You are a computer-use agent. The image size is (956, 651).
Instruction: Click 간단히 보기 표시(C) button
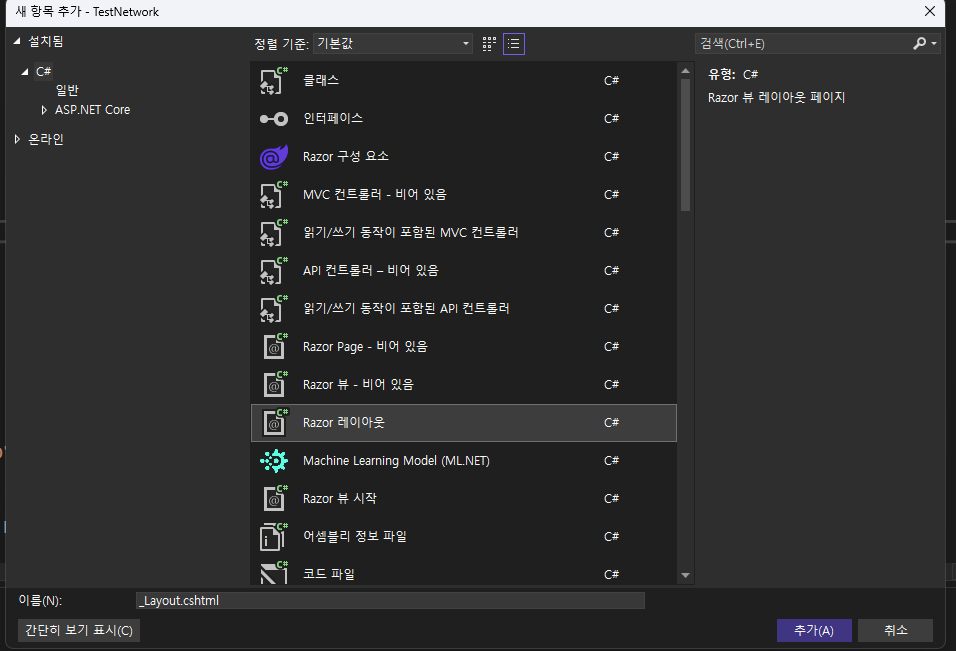pos(79,630)
